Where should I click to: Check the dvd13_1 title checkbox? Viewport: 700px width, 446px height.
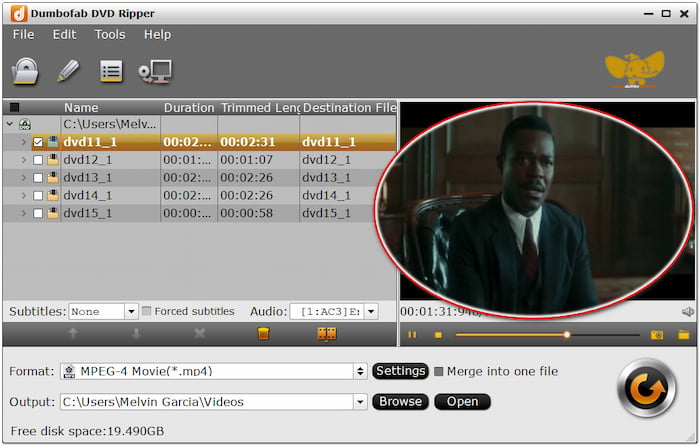point(38,178)
